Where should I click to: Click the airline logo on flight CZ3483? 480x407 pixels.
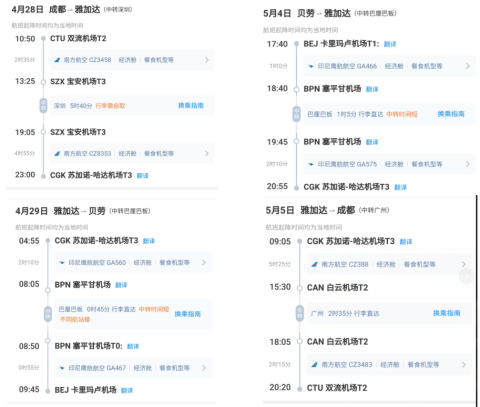click(314, 365)
